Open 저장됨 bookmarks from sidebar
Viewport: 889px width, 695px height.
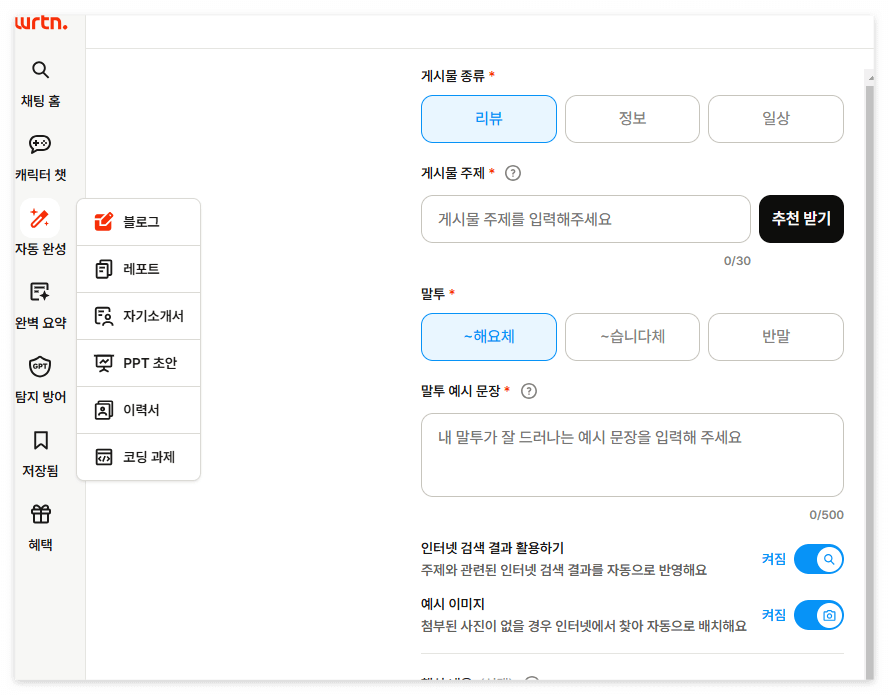[40, 450]
